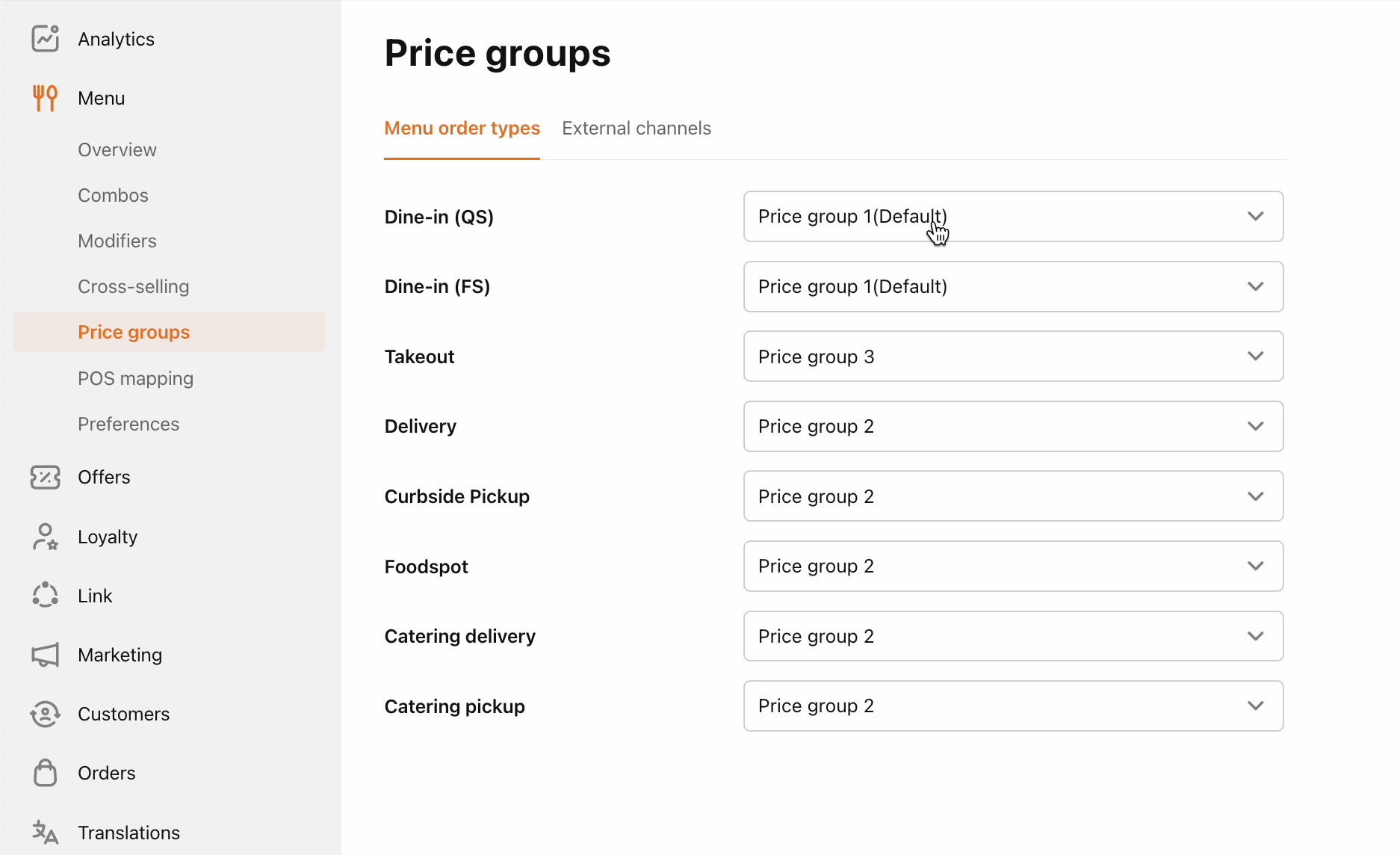Click the Menu fork and spoon icon
The width and height of the screenshot is (1400, 855).
coord(45,98)
